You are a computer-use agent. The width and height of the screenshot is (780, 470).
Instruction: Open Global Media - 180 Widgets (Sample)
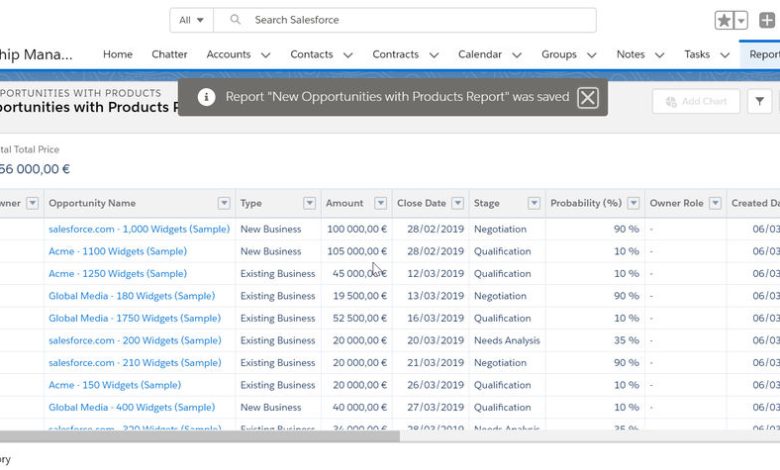point(132,296)
